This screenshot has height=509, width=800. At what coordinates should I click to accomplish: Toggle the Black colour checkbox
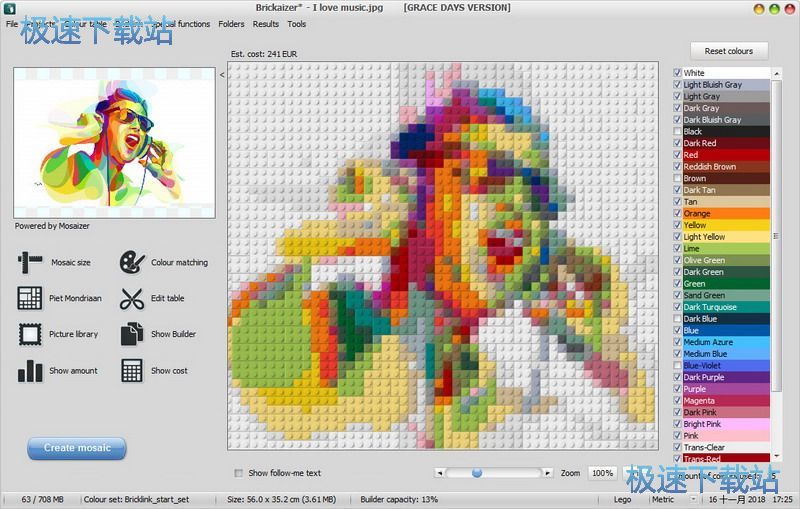click(x=678, y=131)
